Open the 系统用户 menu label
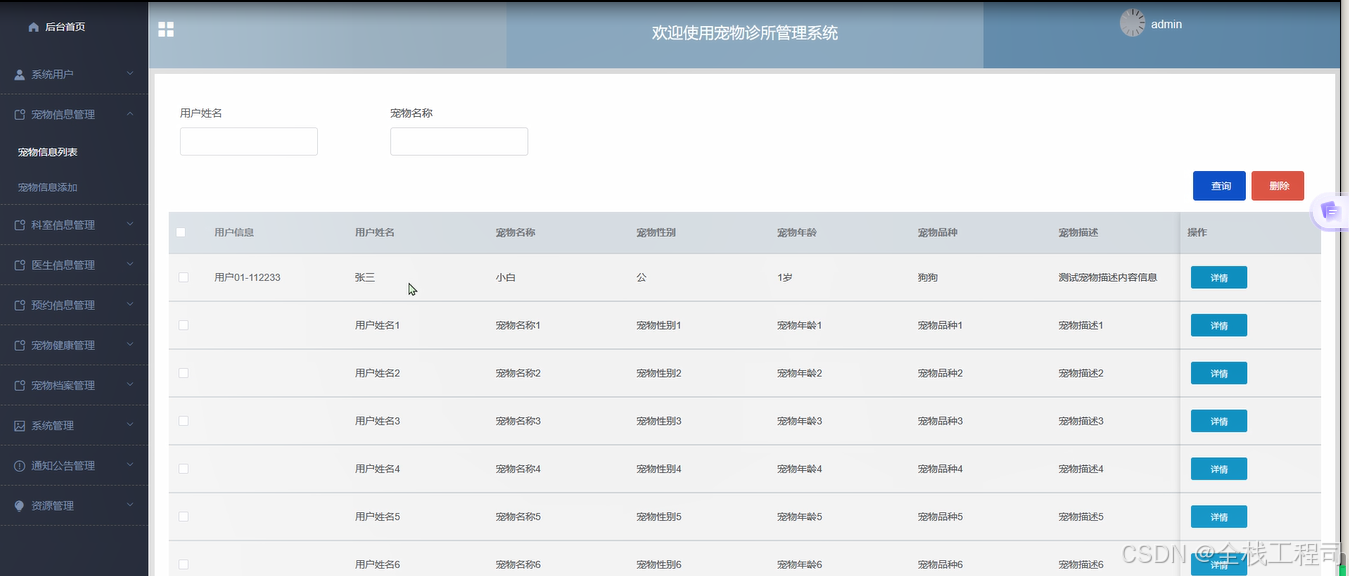This screenshot has width=1349, height=576. pyautogui.click(x=52, y=75)
